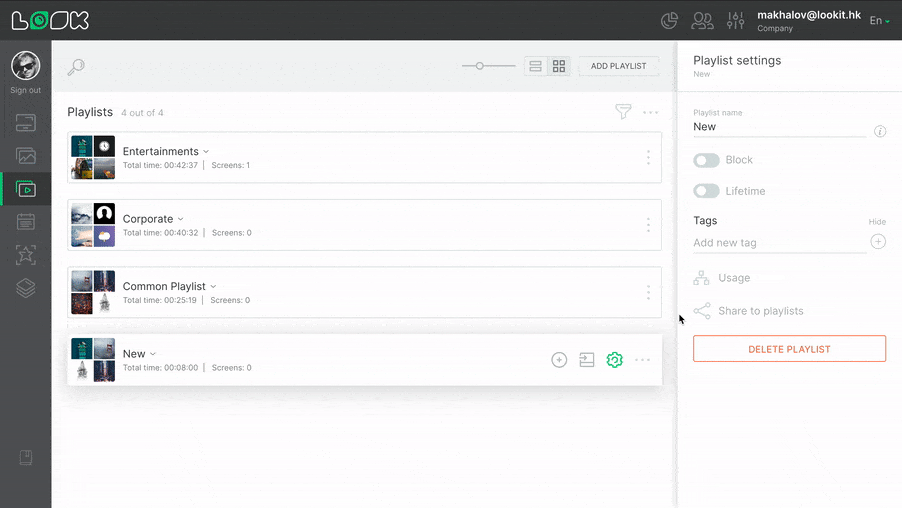Screen dimensions: 902x508
Task: Click the Add new tag input field
Action: point(778,243)
